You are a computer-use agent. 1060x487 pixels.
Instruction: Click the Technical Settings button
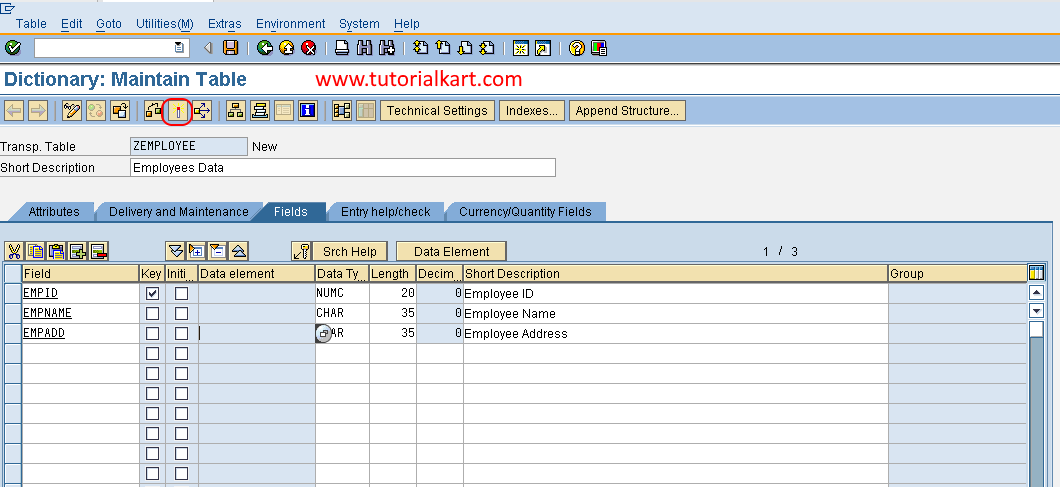coord(437,111)
